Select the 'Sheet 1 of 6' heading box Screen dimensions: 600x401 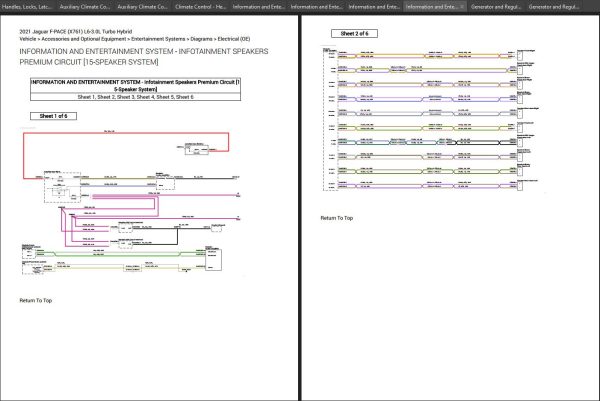(x=53, y=116)
